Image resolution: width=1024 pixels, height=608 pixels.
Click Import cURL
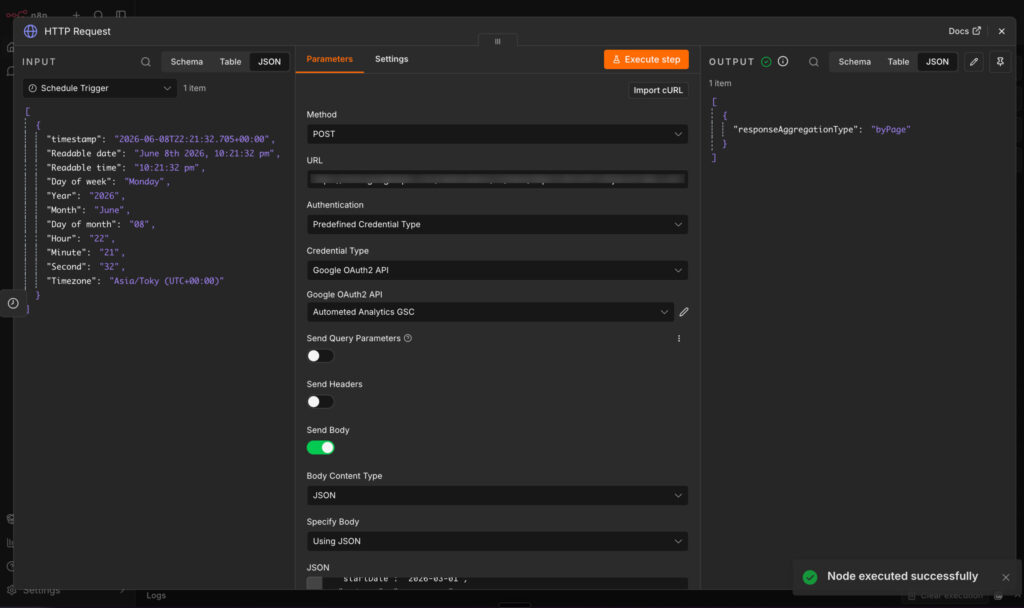pyautogui.click(x=658, y=90)
